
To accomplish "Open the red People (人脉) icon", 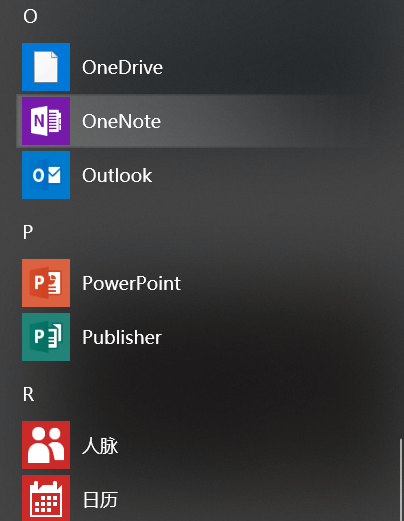I will click(46, 445).
